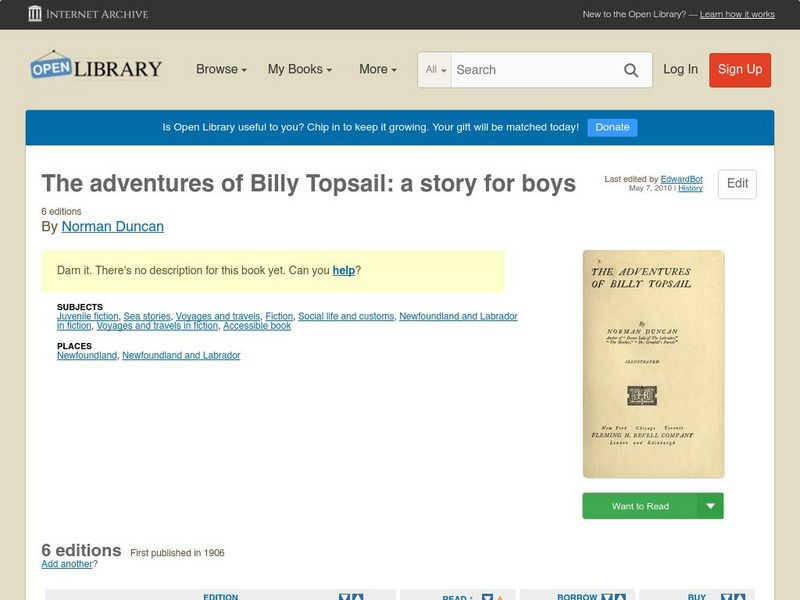Viewport: 800px width, 600px height.
Task: Click the Sea stories subject link
Action: click(145, 315)
